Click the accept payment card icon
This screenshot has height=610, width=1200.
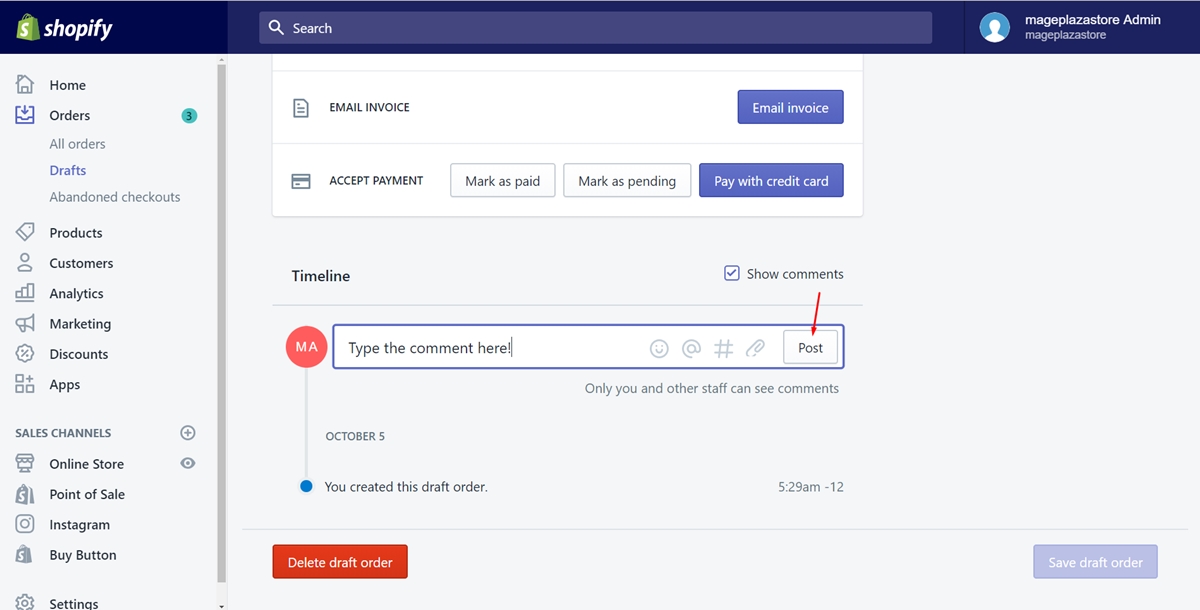[x=301, y=181]
